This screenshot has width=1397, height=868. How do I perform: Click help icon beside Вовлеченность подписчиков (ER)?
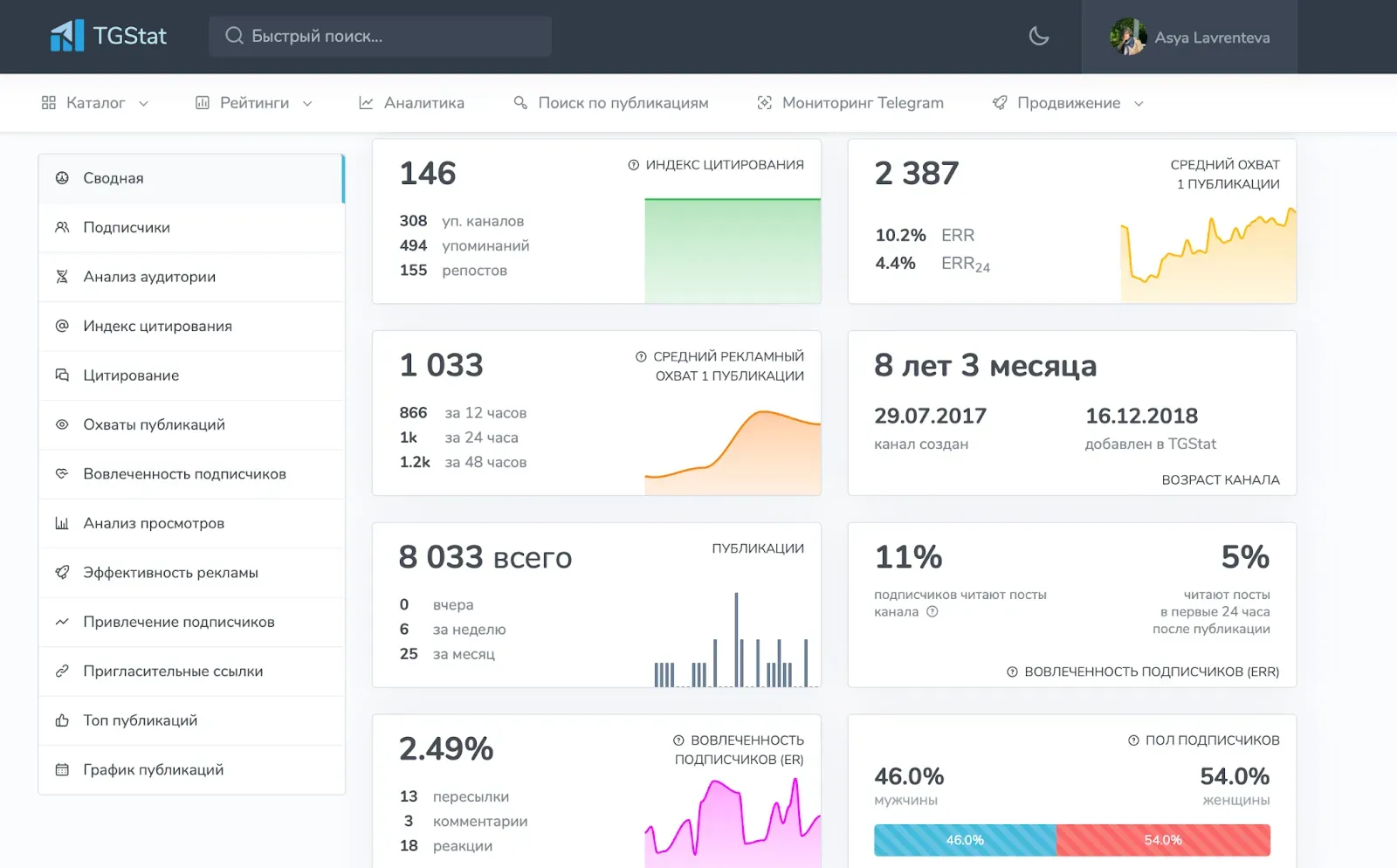click(x=678, y=741)
